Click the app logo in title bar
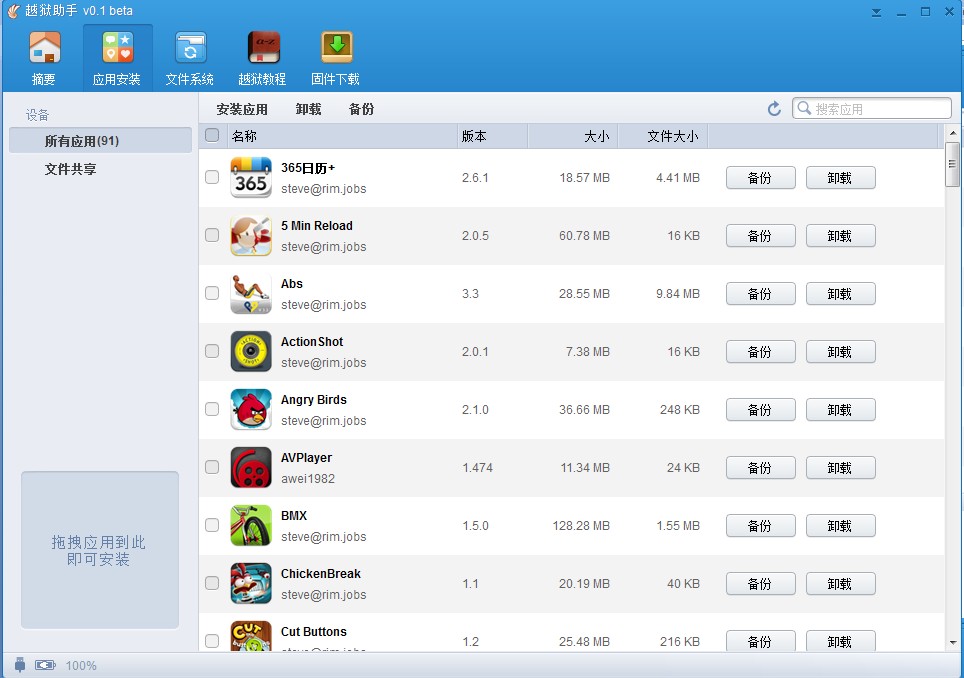The image size is (964, 678). pos(13,10)
